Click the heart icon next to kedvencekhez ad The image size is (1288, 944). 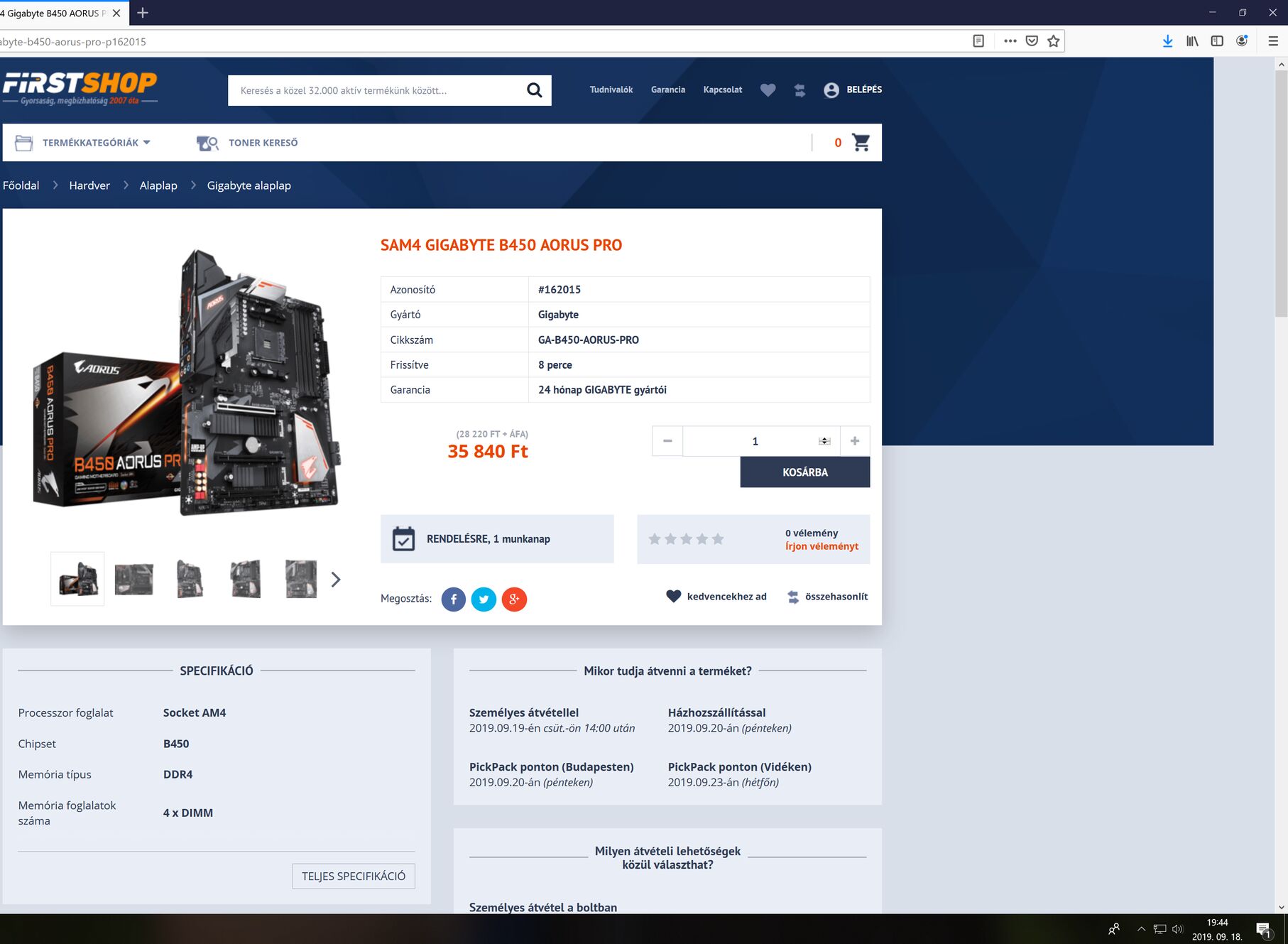tap(673, 597)
